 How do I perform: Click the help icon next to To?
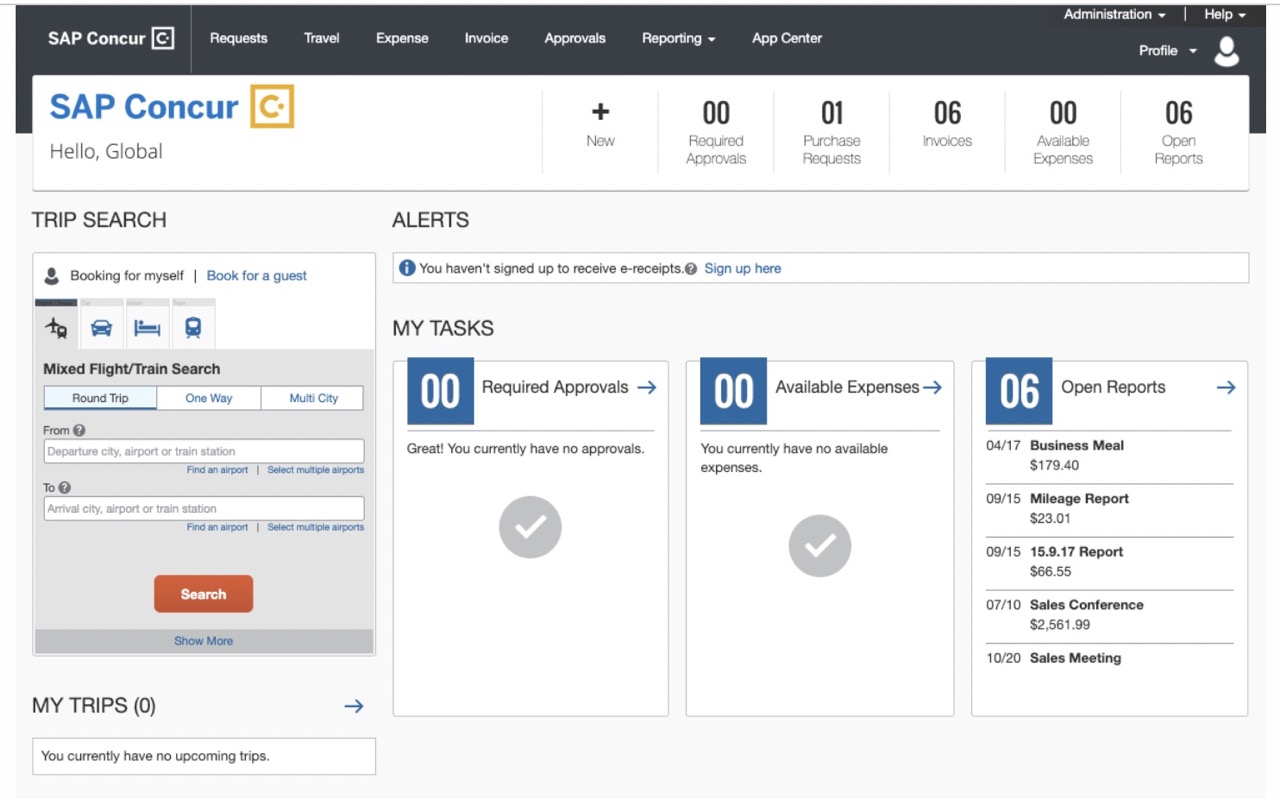65,488
